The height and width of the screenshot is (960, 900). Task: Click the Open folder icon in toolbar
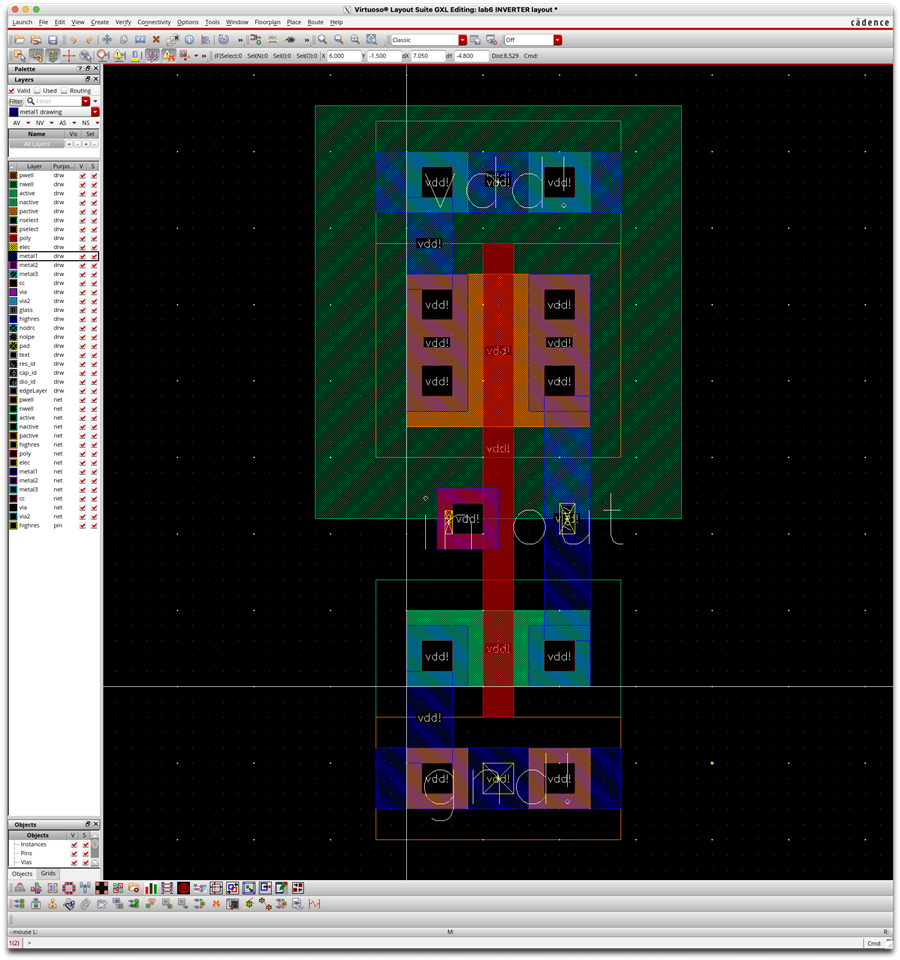point(21,40)
